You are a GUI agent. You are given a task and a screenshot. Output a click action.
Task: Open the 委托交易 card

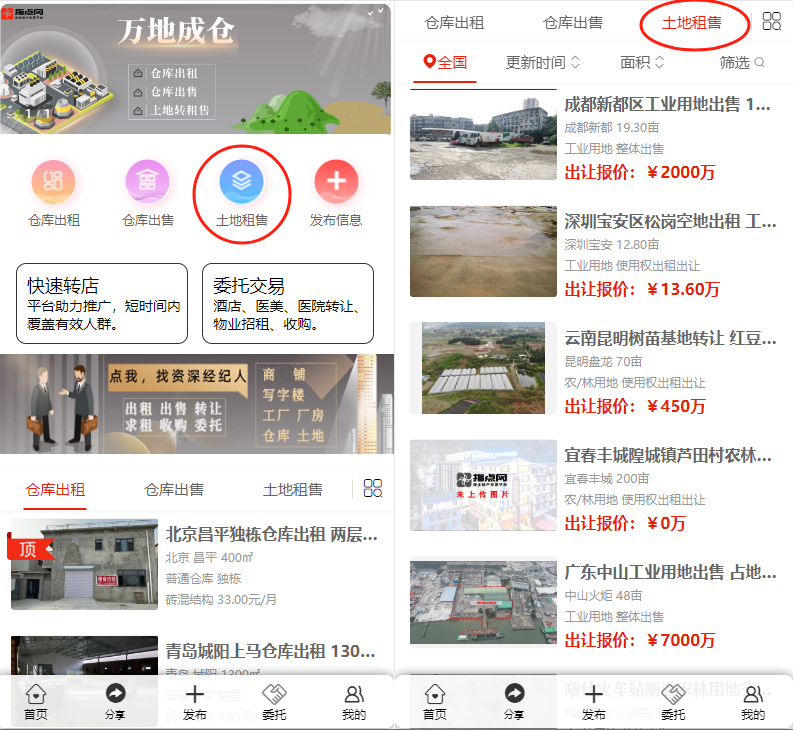pyautogui.click(x=288, y=303)
